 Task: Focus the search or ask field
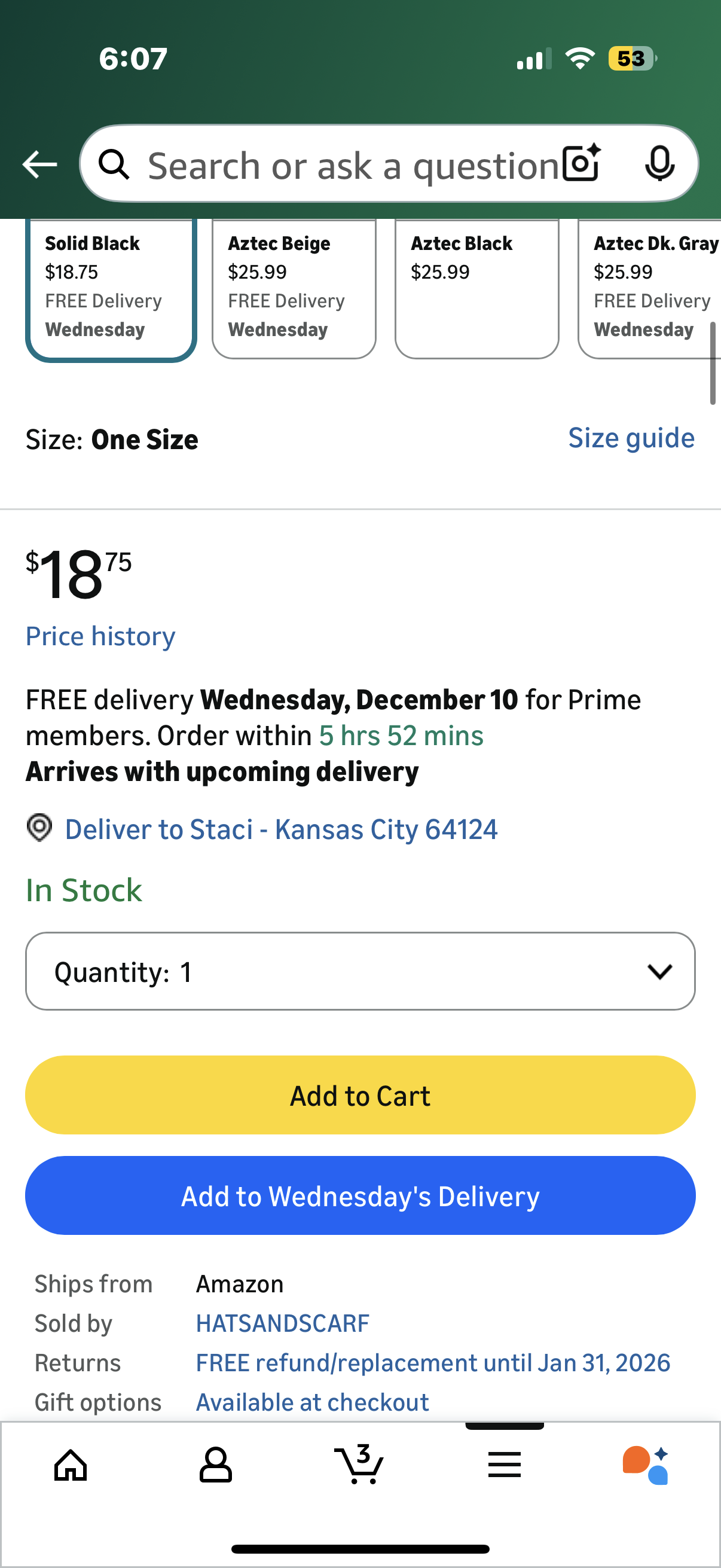353,166
